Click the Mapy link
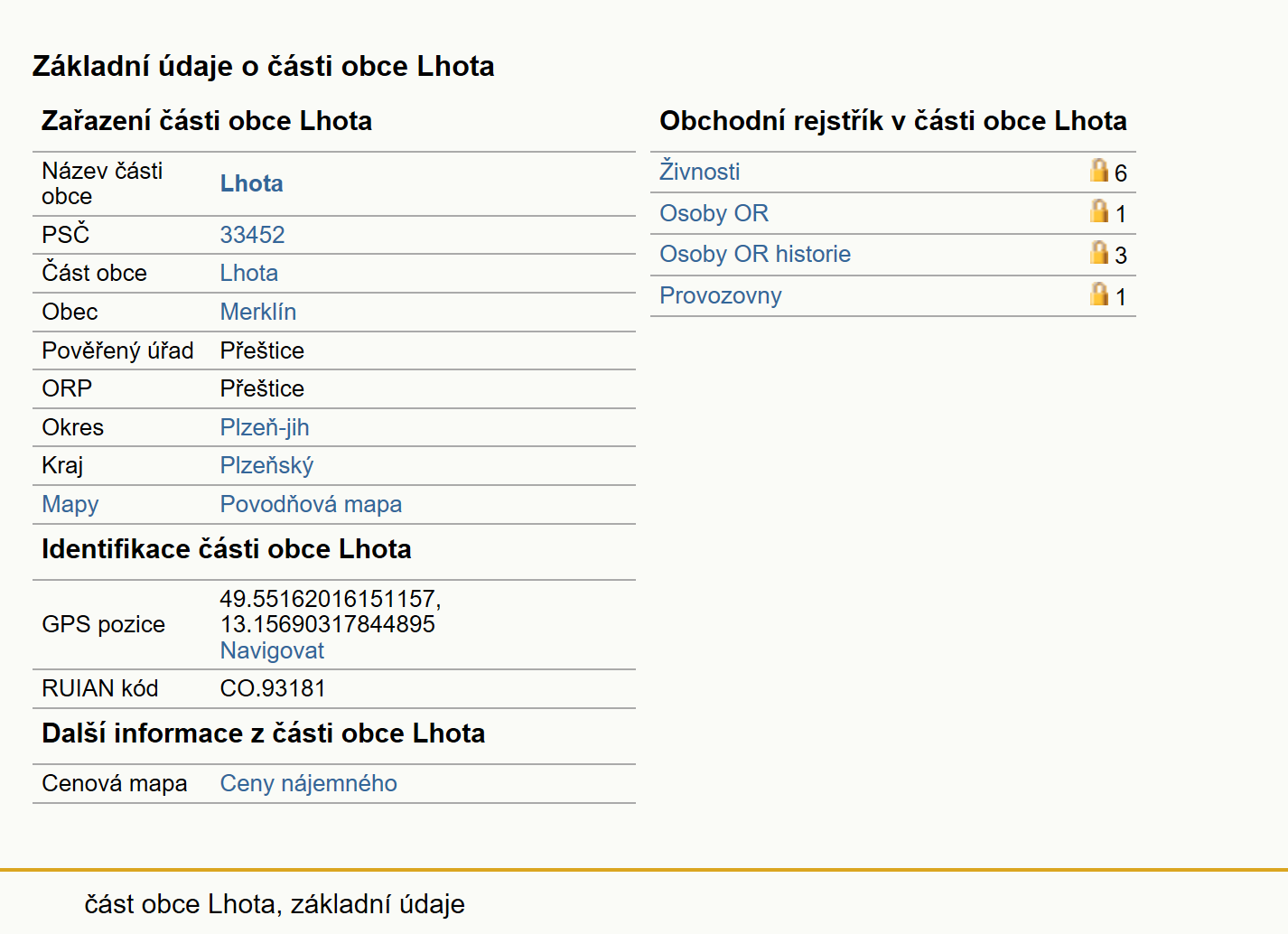Image resolution: width=1288 pixels, height=934 pixels. point(70,504)
